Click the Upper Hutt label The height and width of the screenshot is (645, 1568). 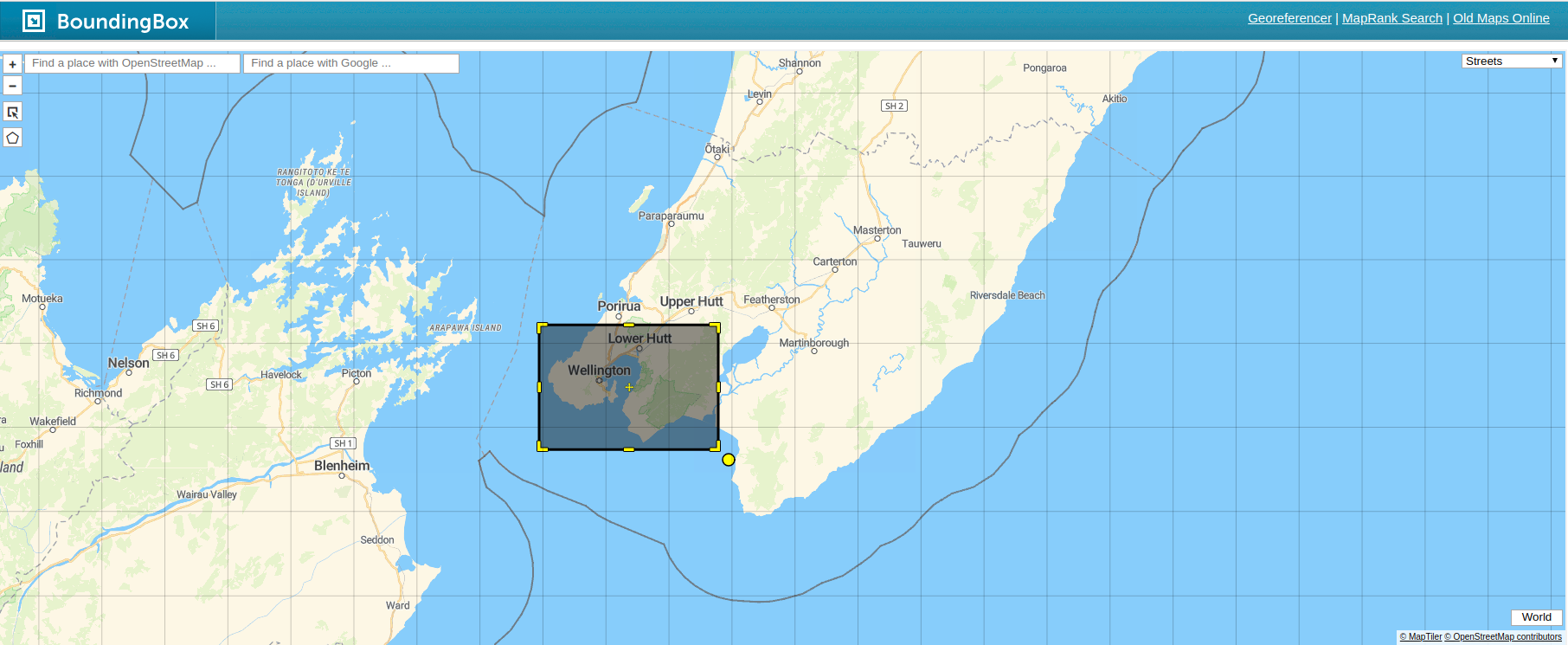691,301
